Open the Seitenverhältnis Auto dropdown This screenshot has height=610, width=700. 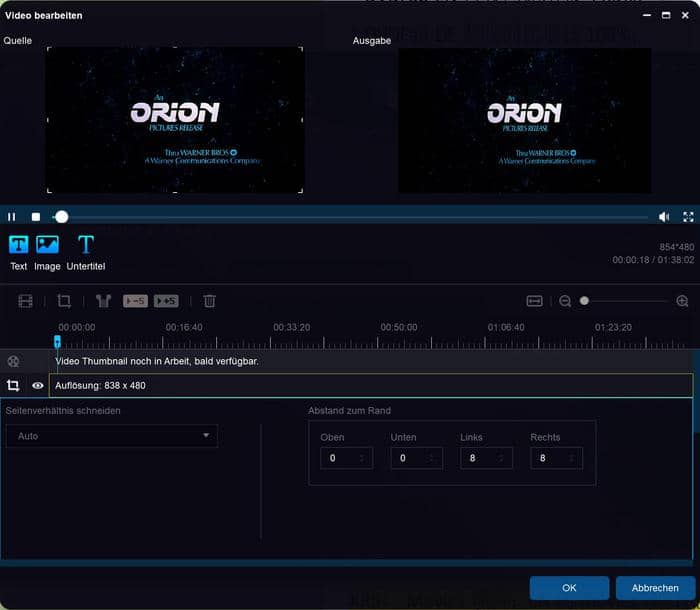pos(112,436)
